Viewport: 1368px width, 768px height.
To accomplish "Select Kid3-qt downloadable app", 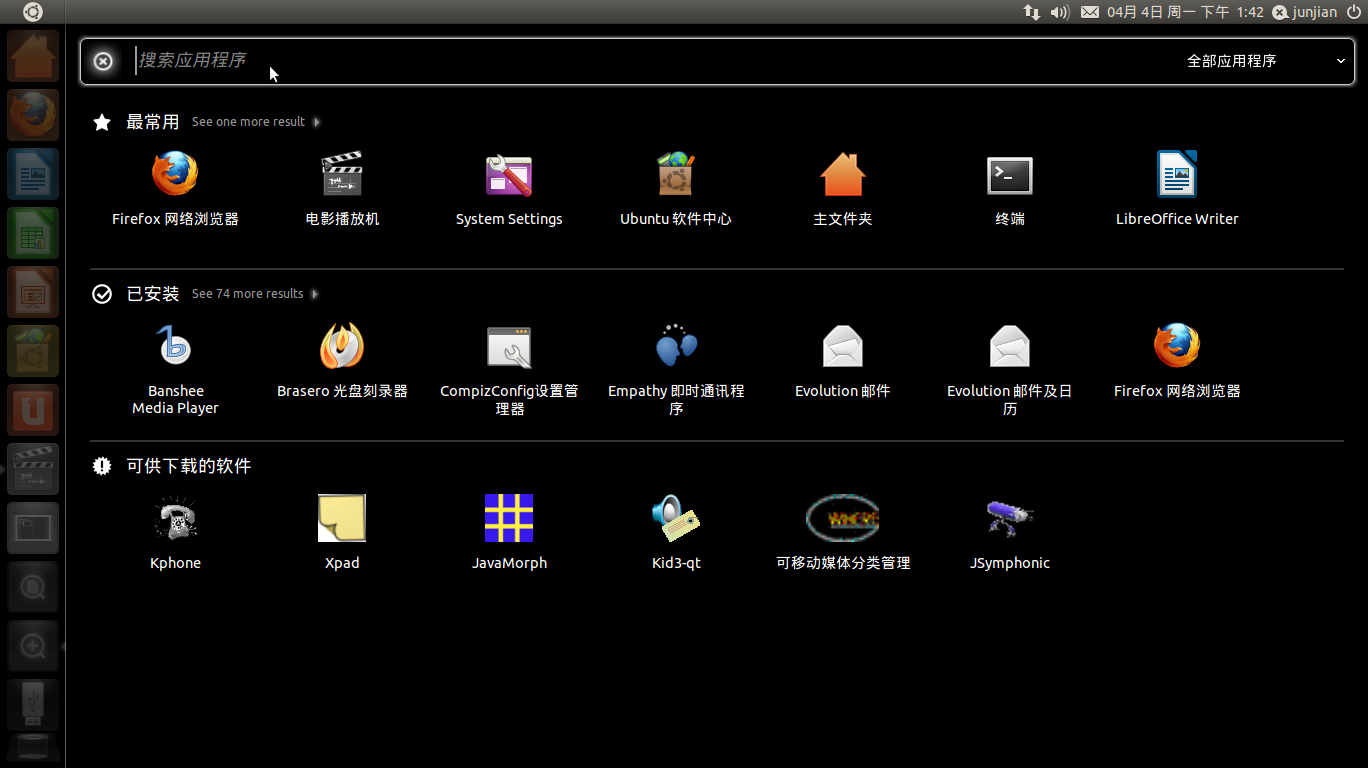I will [676, 533].
